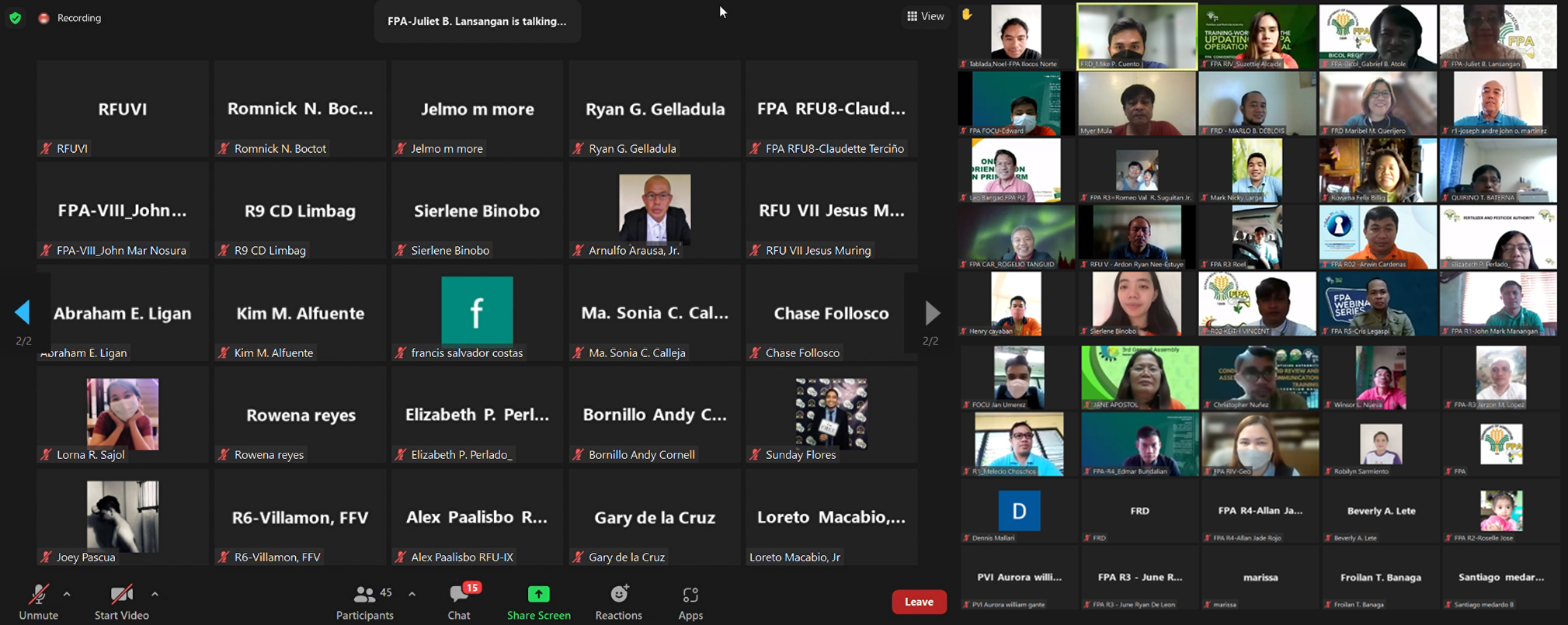Image resolution: width=1568 pixels, height=625 pixels.
Task: Start Video from the toolbar
Action: click(x=121, y=602)
